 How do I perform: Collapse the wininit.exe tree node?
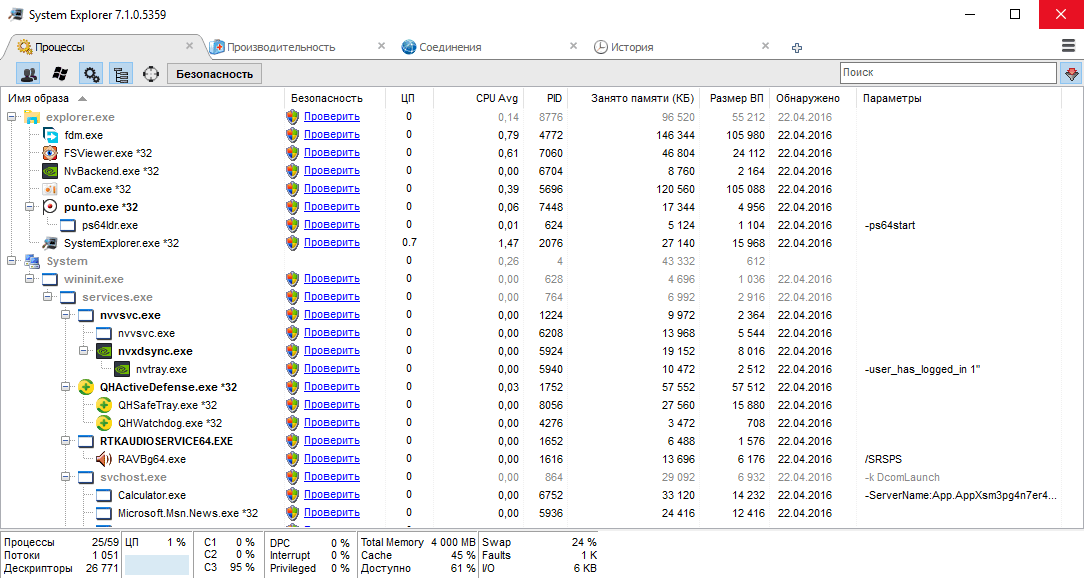coord(30,278)
